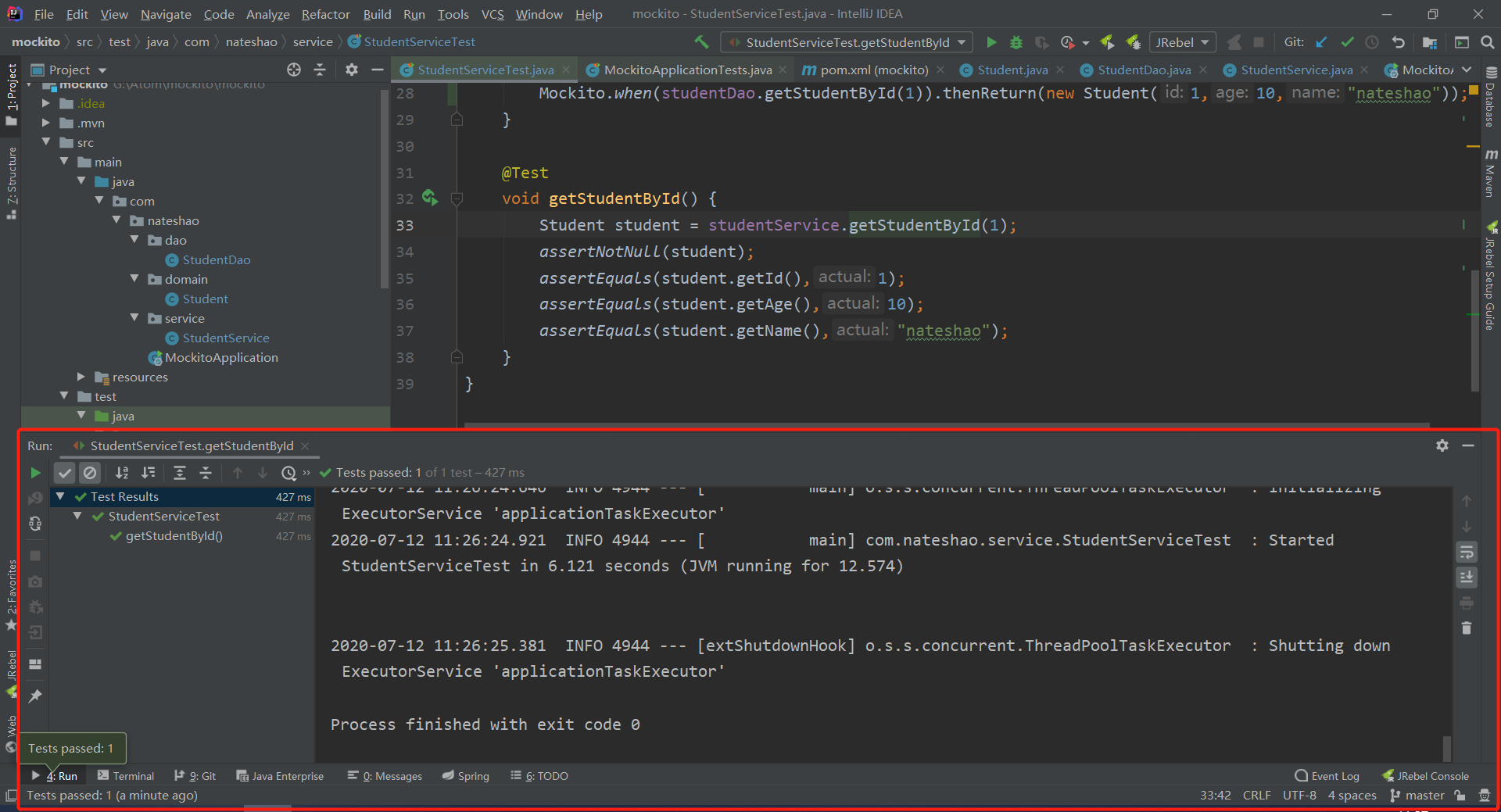Expand the .mvn folder

tap(45, 123)
